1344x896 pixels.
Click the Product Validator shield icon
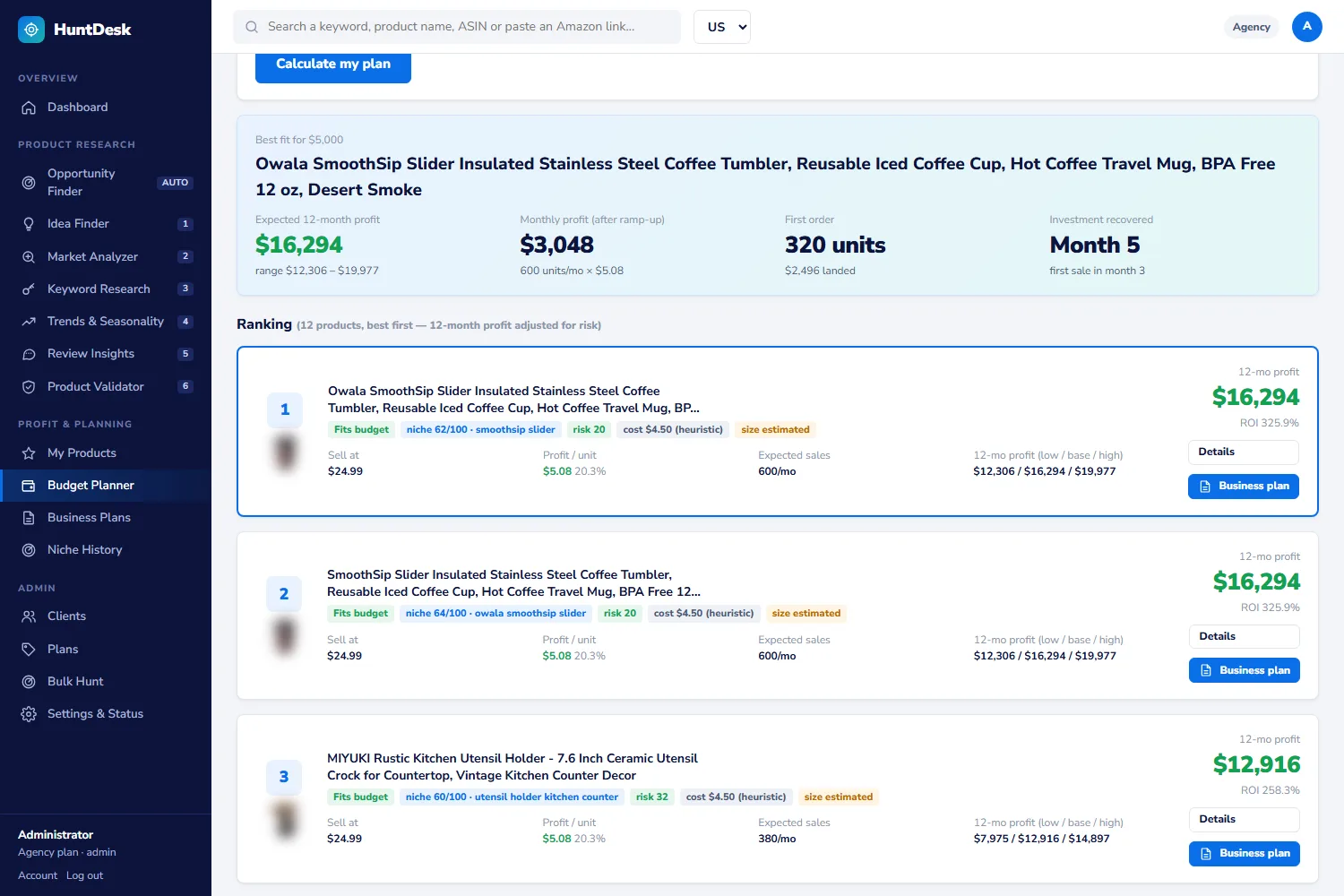tap(29, 387)
